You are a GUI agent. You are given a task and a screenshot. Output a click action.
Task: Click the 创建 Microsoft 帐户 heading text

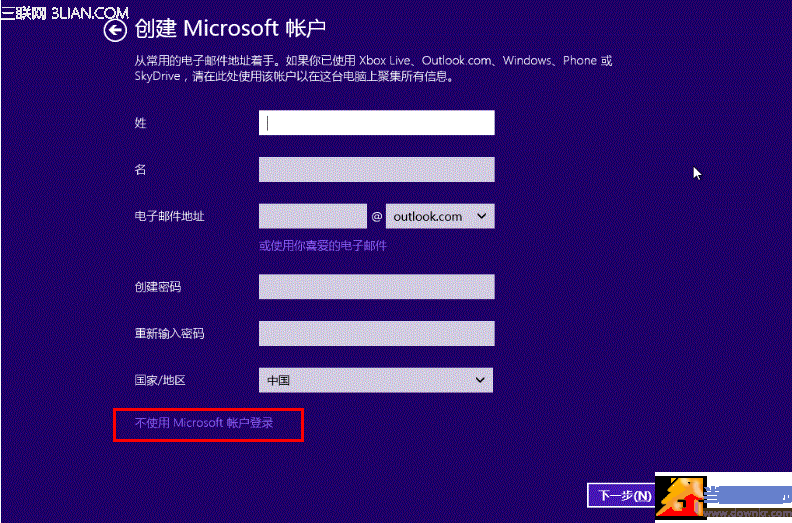[x=230, y=28]
